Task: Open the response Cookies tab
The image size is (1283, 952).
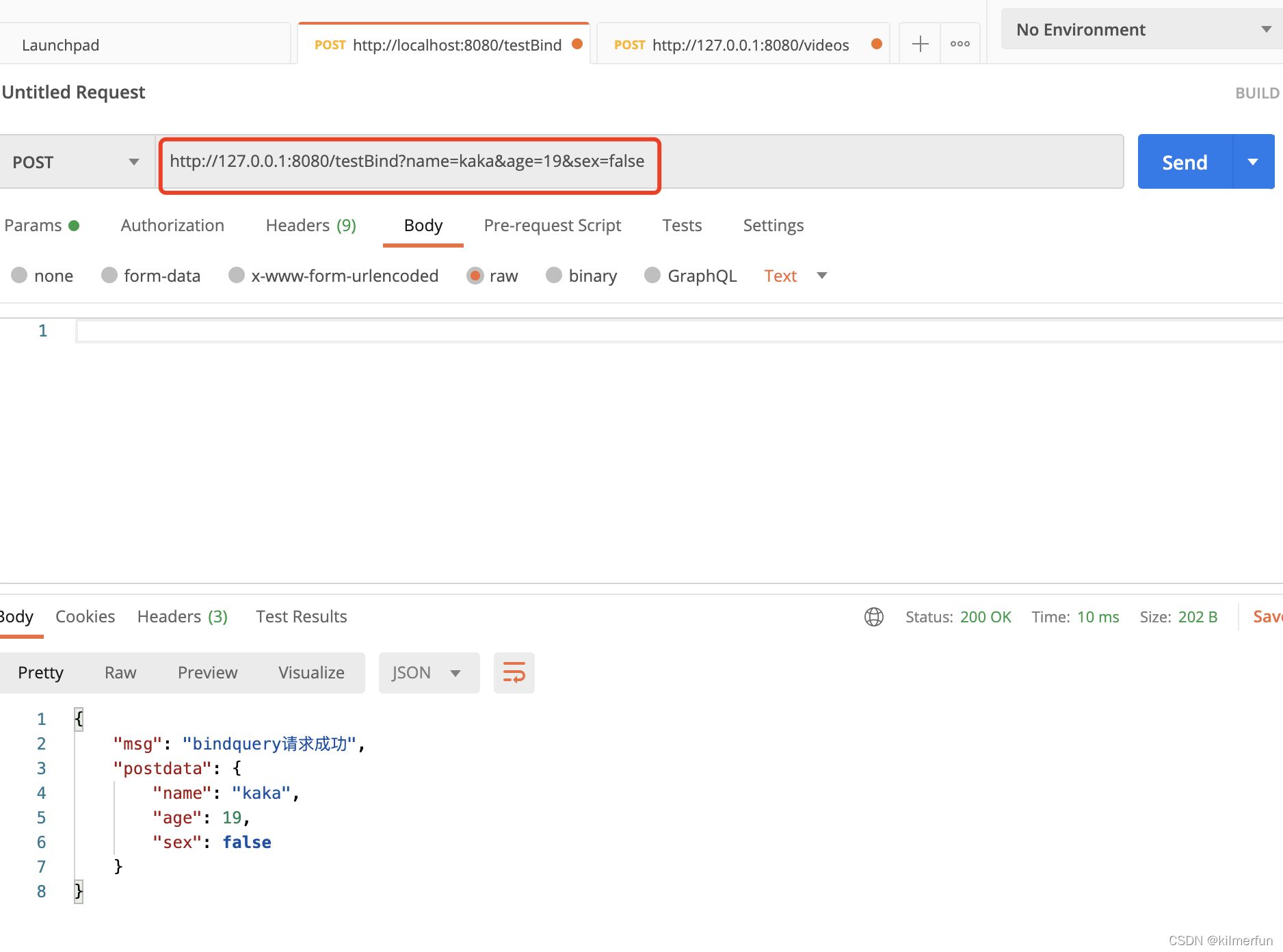Action: [85, 616]
